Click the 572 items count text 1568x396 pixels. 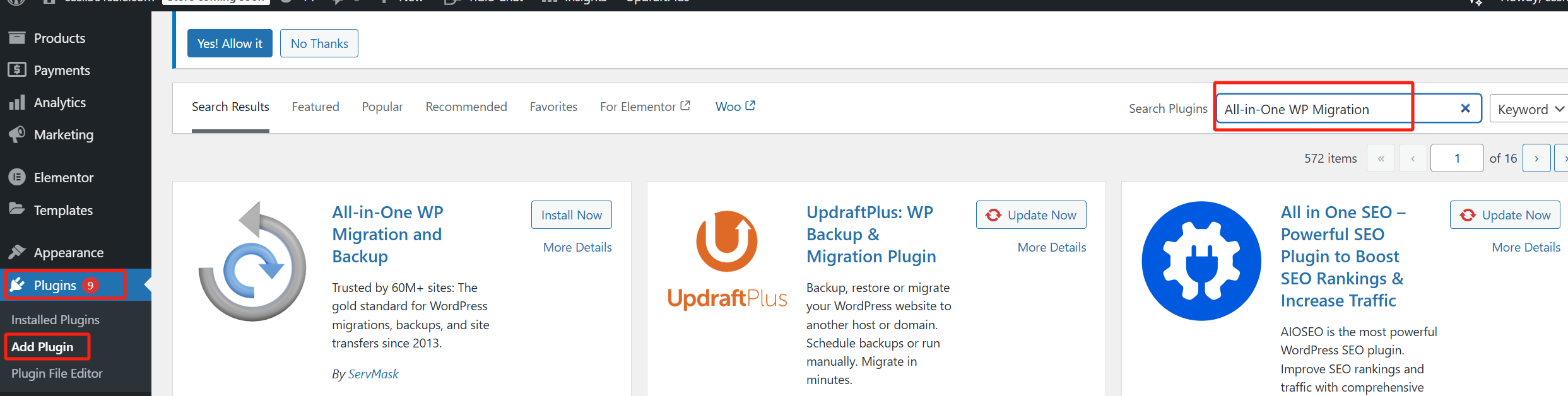1330,158
